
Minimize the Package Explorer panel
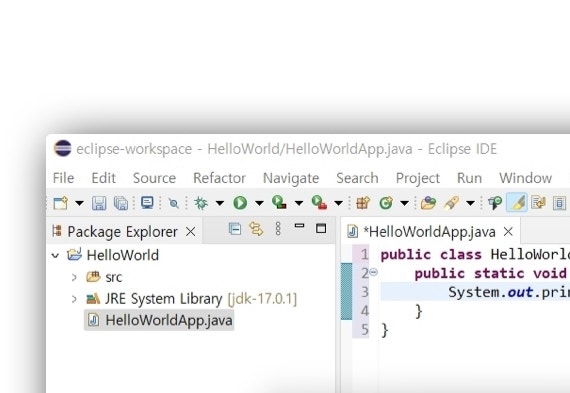[299, 226]
